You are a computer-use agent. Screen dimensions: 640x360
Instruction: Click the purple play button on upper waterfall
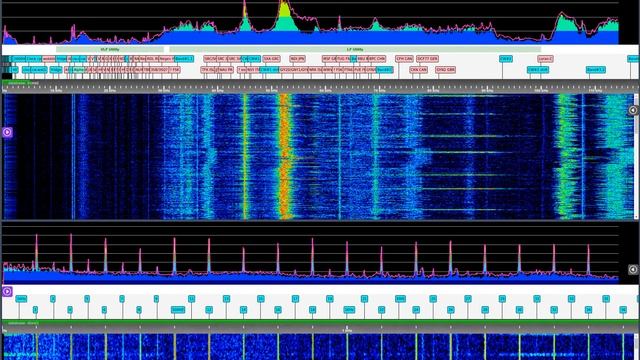[x=7, y=132]
